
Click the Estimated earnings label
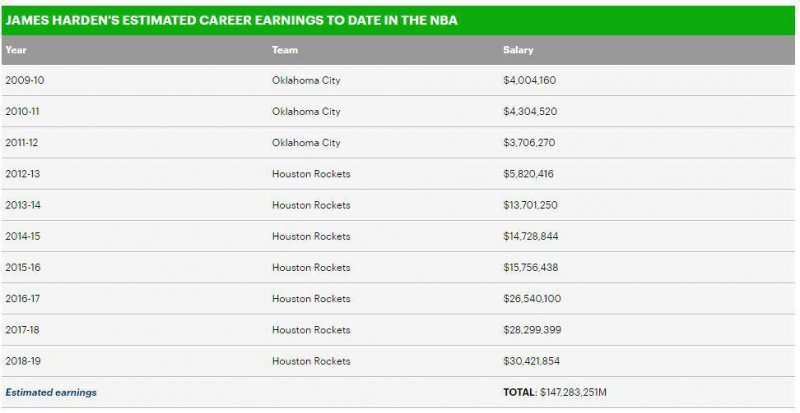point(51,392)
